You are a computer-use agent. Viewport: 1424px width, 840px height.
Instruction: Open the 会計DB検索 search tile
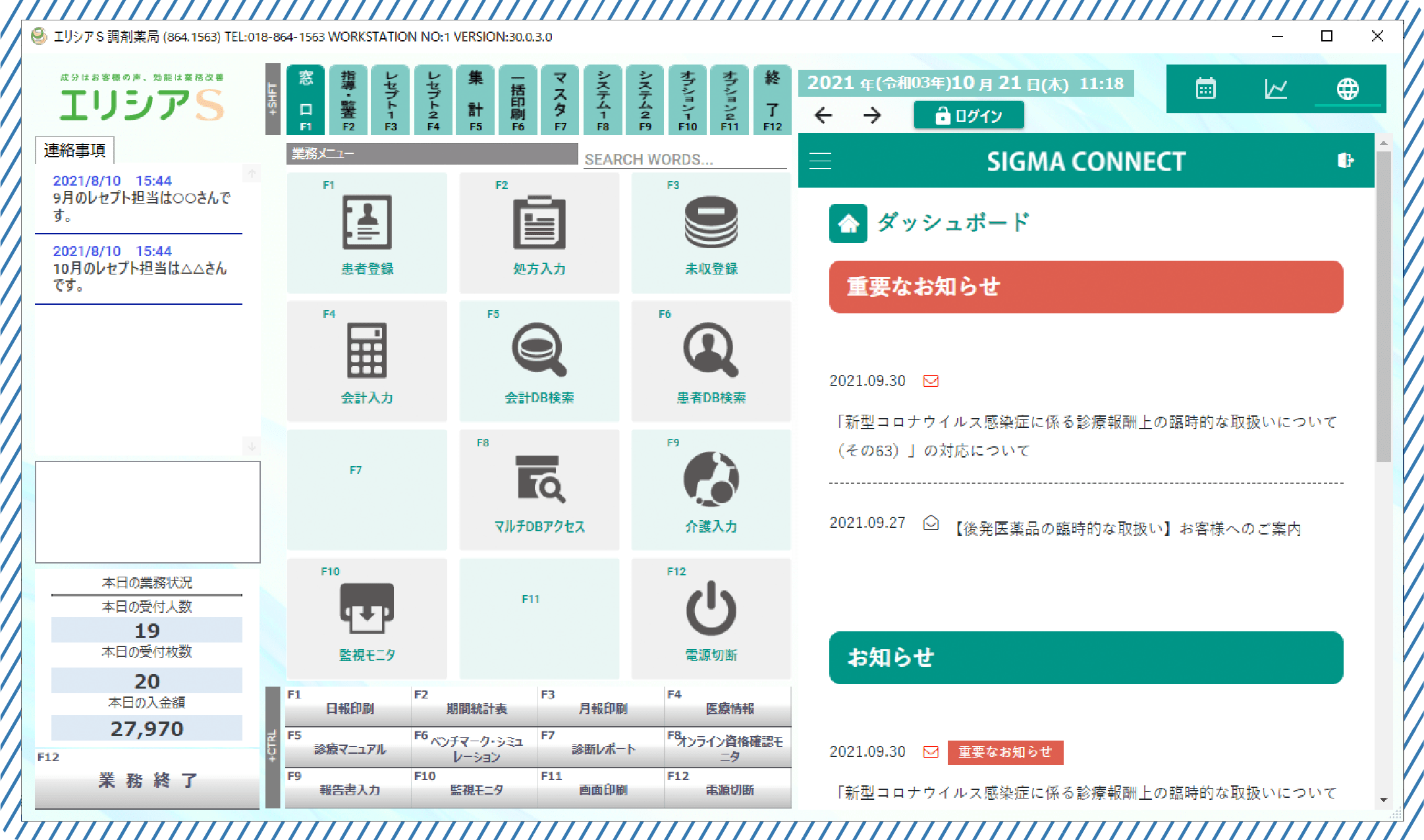tap(539, 361)
